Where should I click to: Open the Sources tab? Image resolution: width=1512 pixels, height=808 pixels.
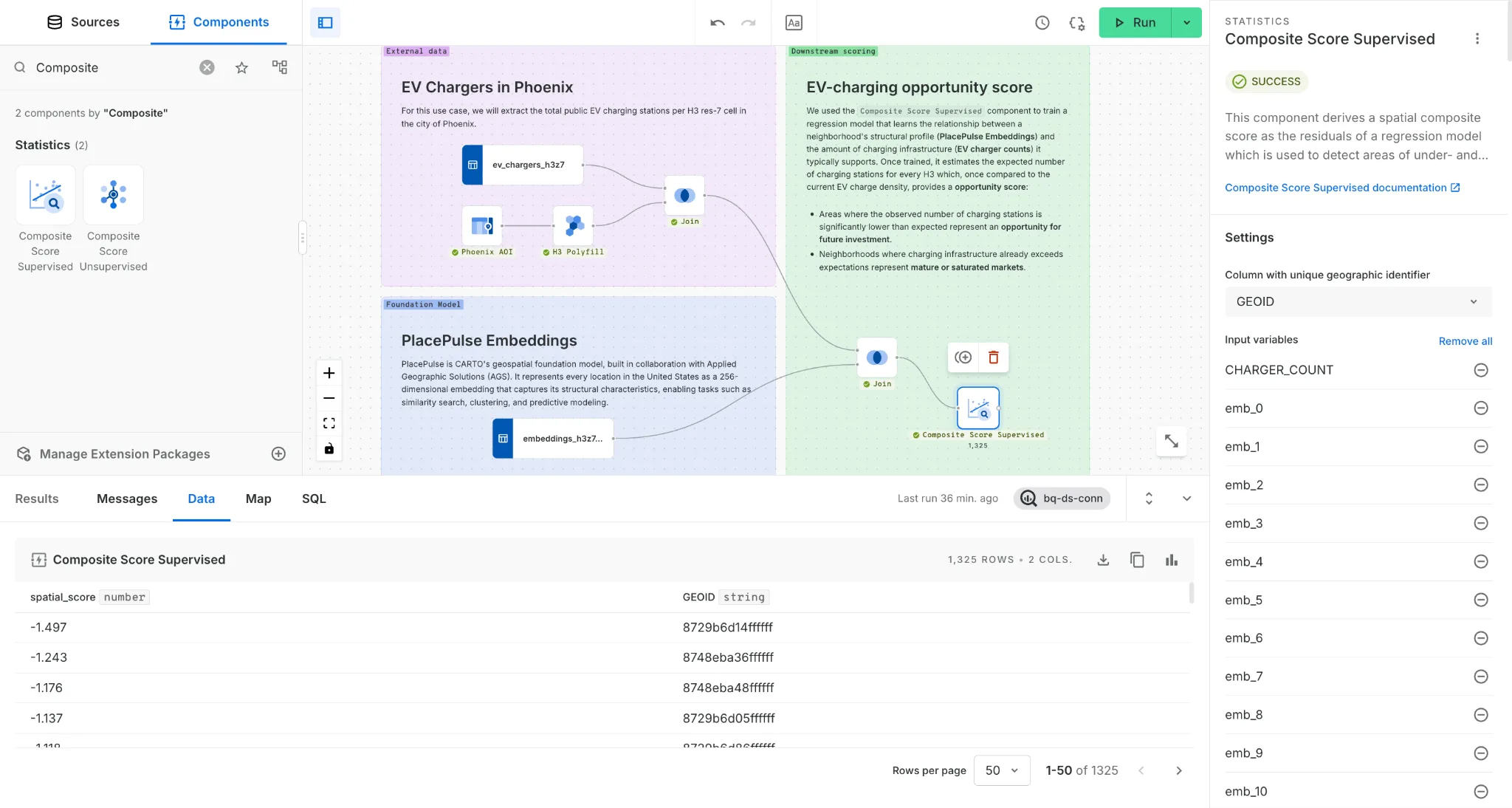83,22
